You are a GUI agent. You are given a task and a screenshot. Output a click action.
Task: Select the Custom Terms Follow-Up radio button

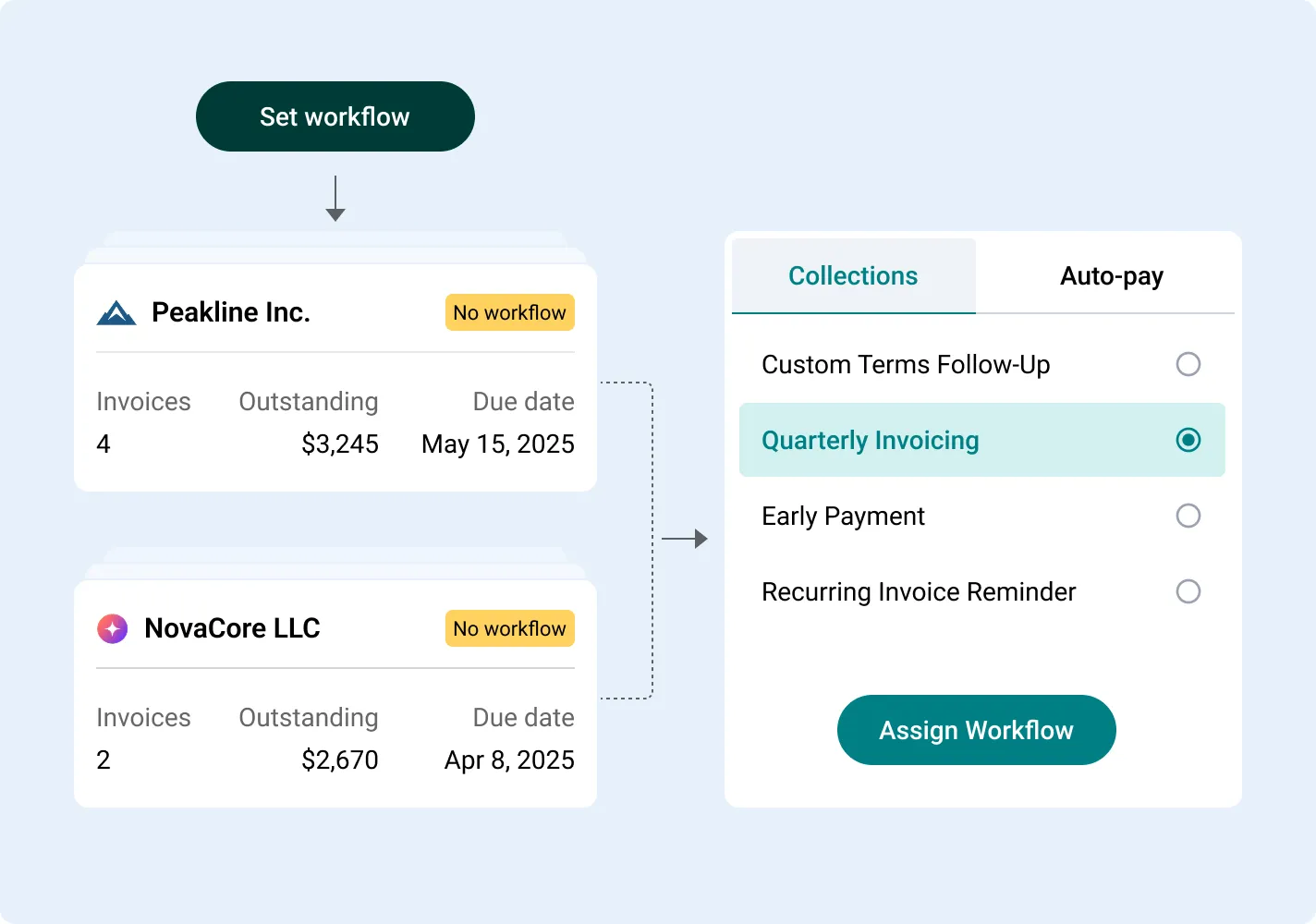point(1188,364)
